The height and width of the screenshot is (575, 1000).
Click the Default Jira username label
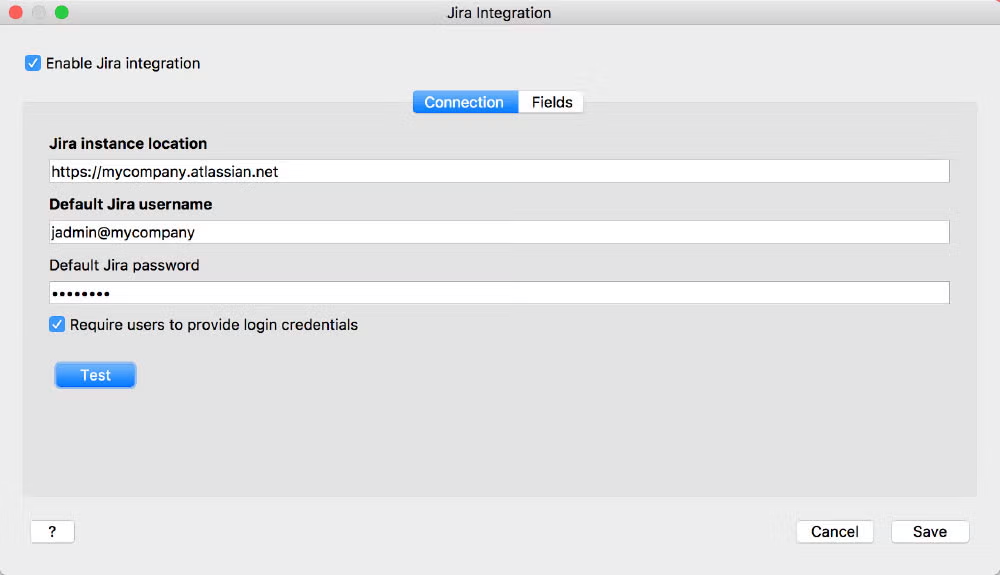pos(131,204)
